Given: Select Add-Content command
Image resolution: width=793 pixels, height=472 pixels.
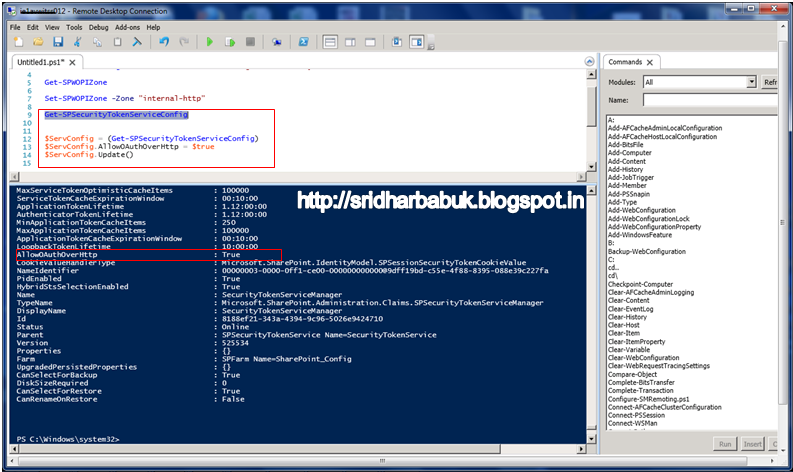Looking at the screenshot, I should [x=627, y=161].
